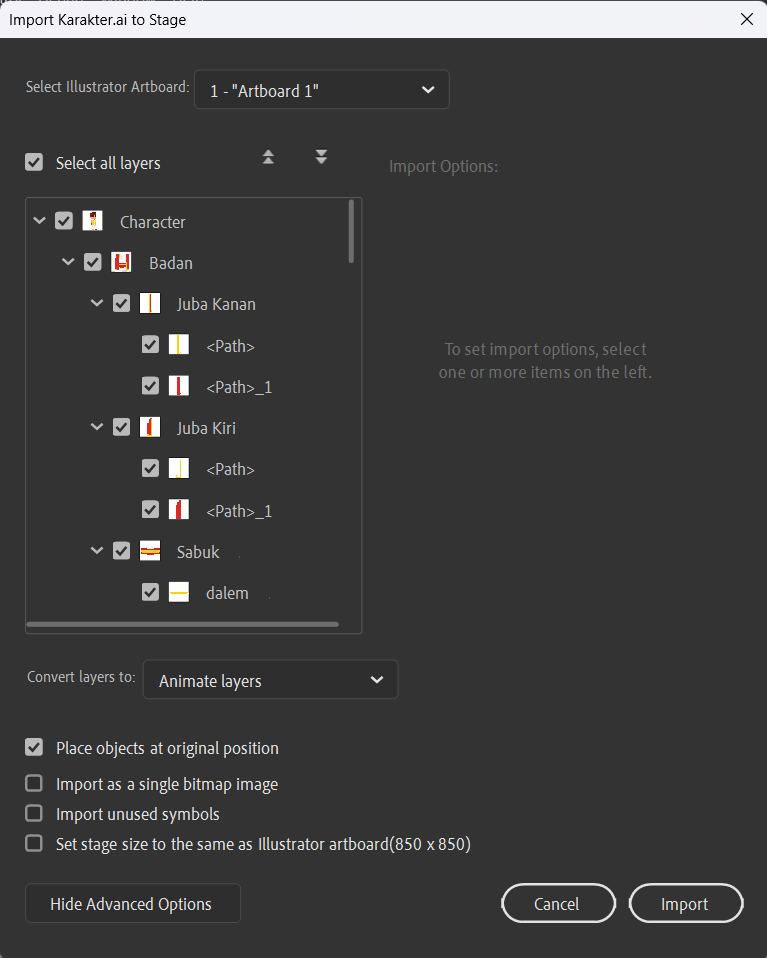Screen dimensions: 767x958
Task: Collapse the Badan layer group
Action: click(x=68, y=262)
